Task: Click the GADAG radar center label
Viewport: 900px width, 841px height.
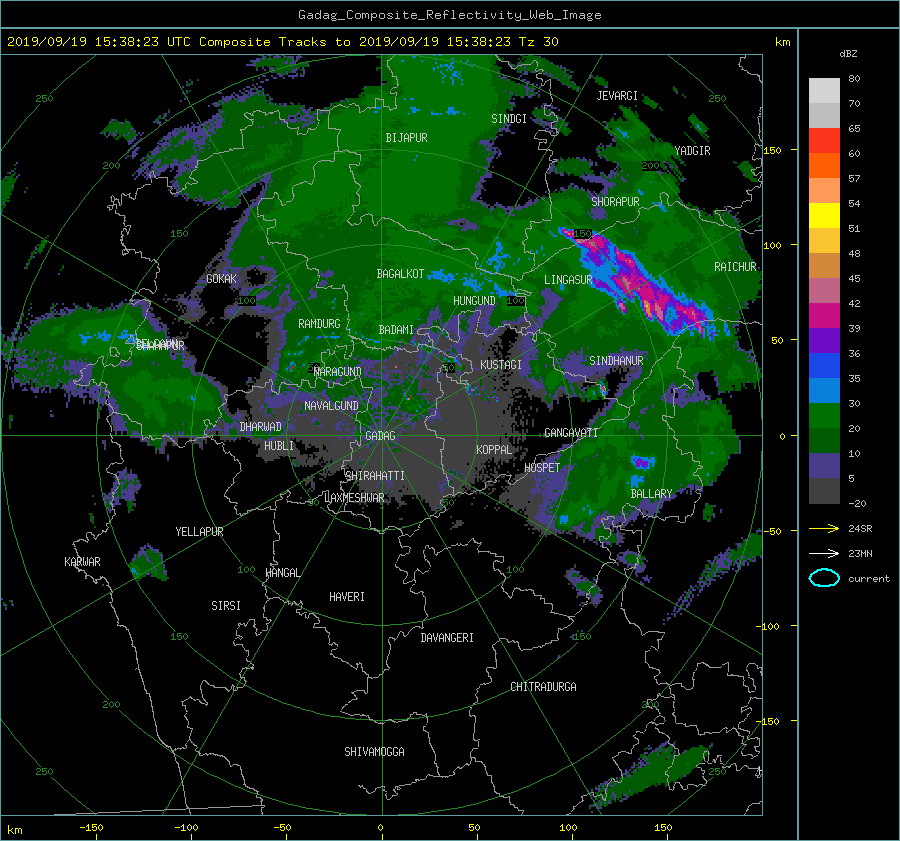Action: (x=381, y=436)
